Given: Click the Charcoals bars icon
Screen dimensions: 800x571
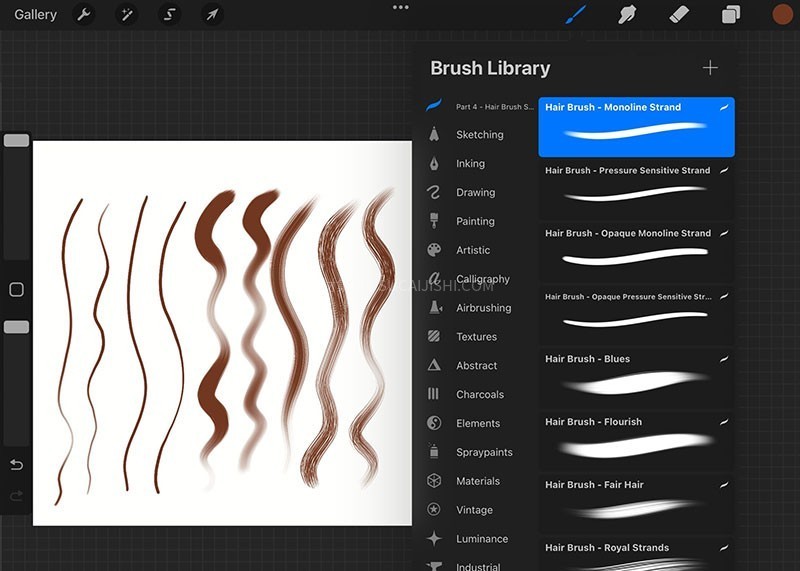Looking at the screenshot, I should point(433,394).
